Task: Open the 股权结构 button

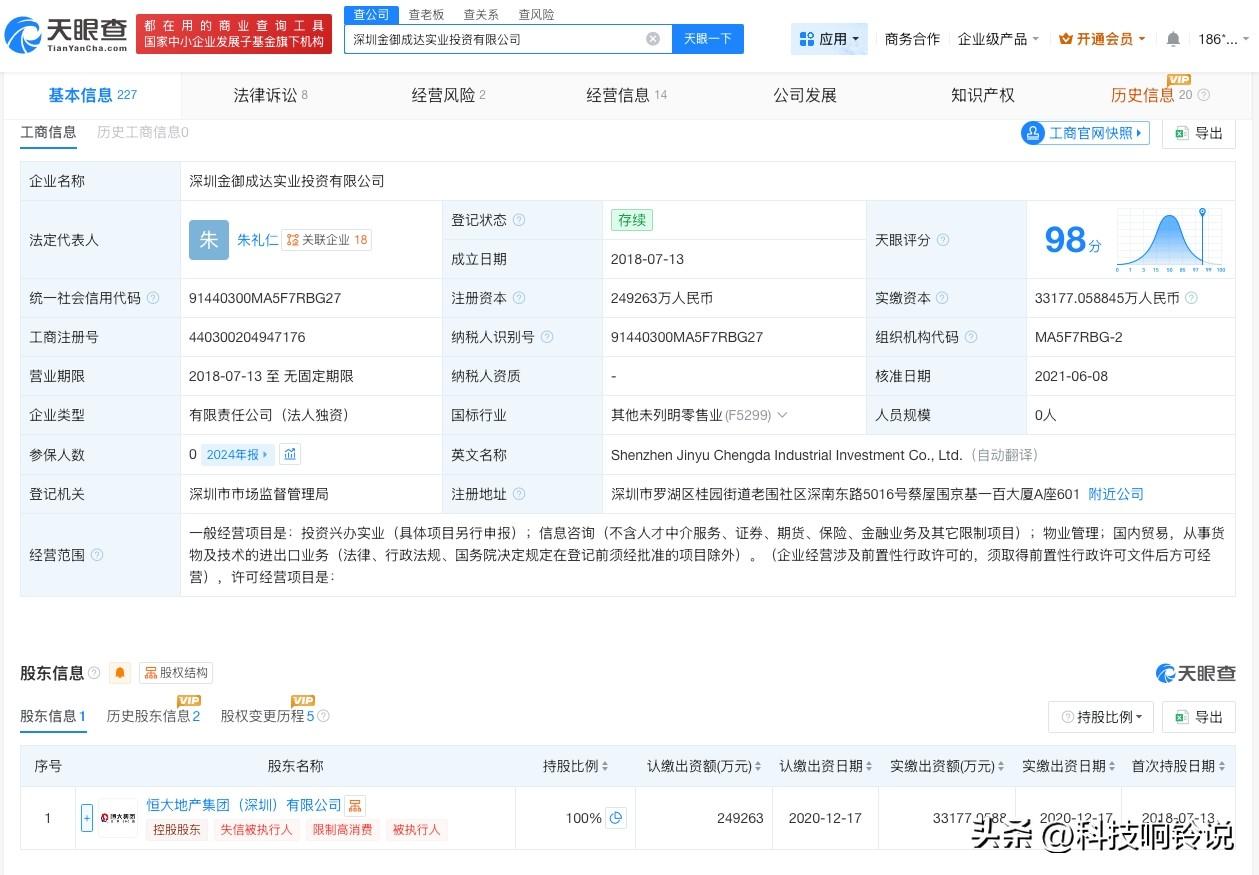Action: tap(176, 673)
